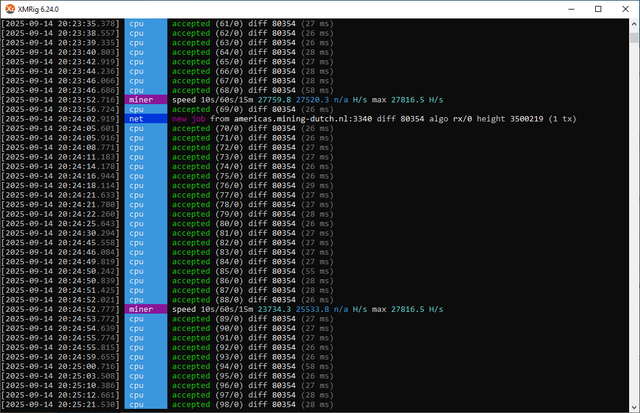Click timestamp 2025-09-14 20:24:11.183
The width and height of the screenshot is (640, 413).
[60, 157]
